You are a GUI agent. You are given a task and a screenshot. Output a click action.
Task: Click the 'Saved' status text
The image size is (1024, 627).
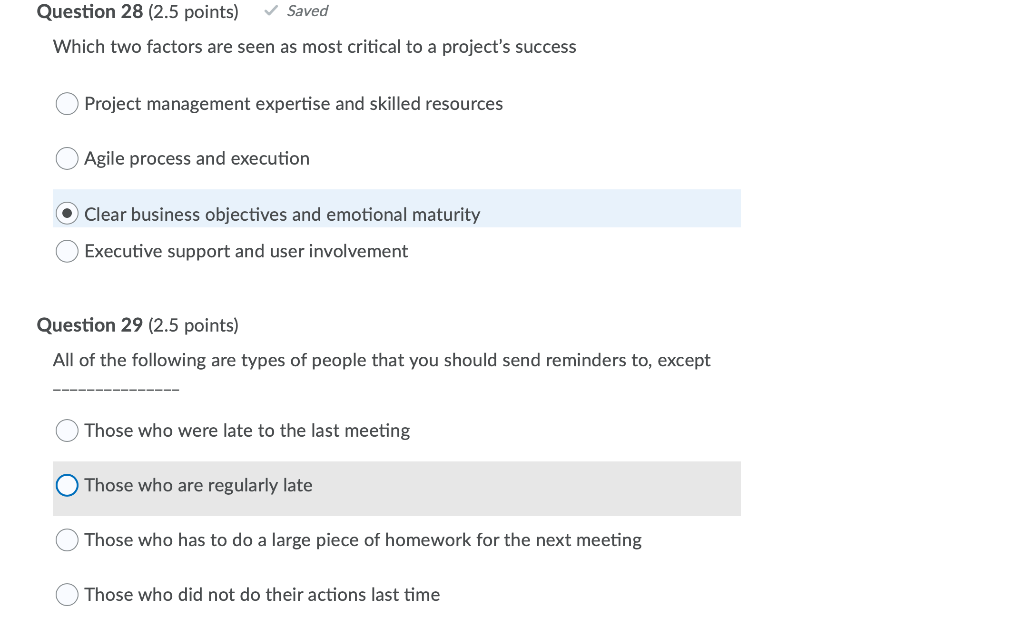[x=305, y=11]
